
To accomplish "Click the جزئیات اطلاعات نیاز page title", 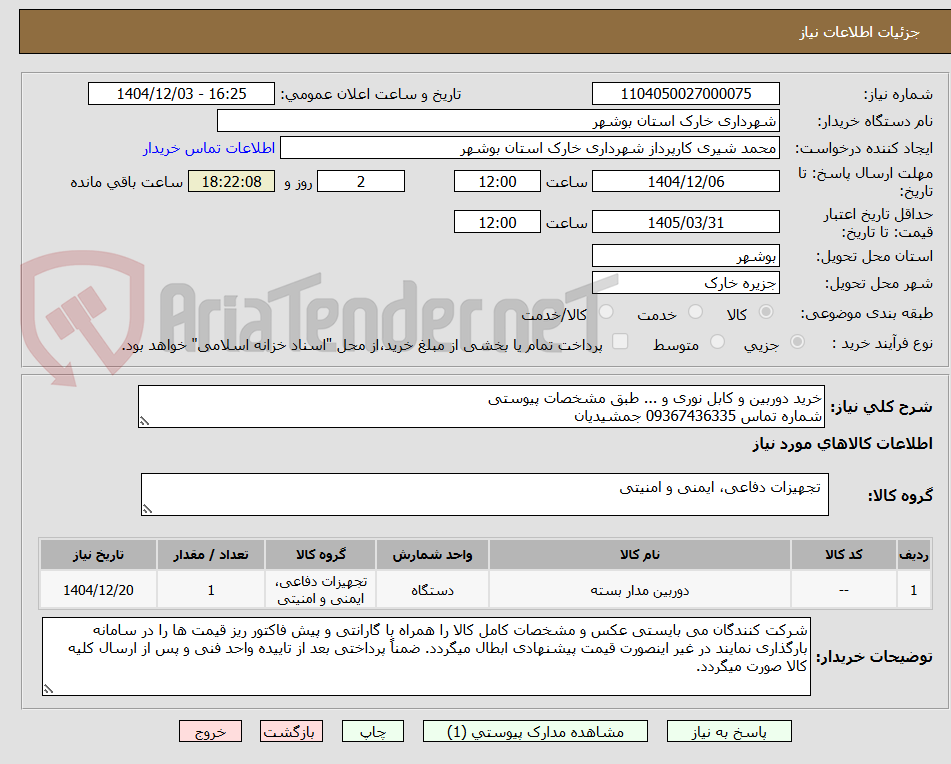I will click(x=859, y=32).
